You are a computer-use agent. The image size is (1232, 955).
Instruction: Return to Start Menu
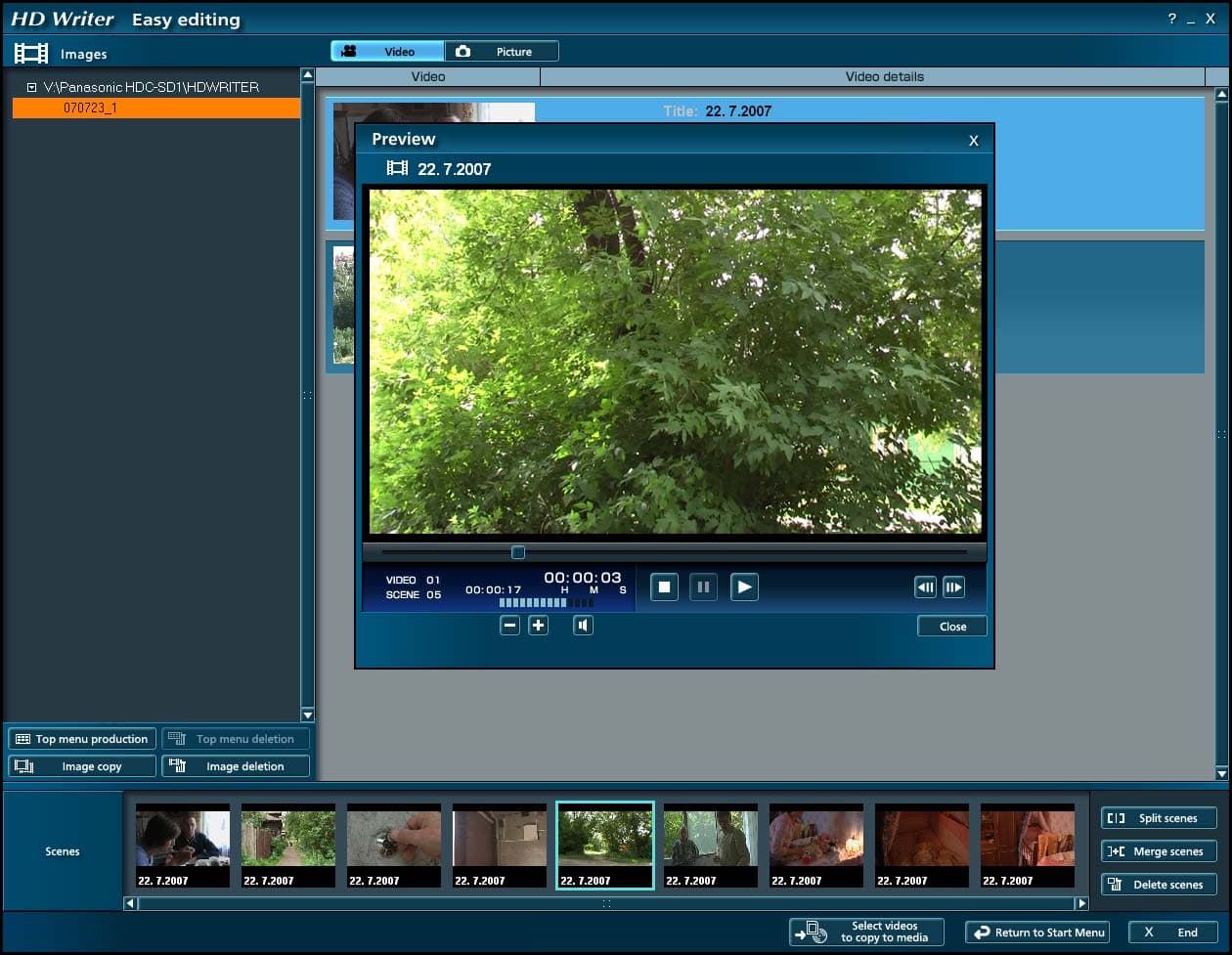coord(1037,933)
